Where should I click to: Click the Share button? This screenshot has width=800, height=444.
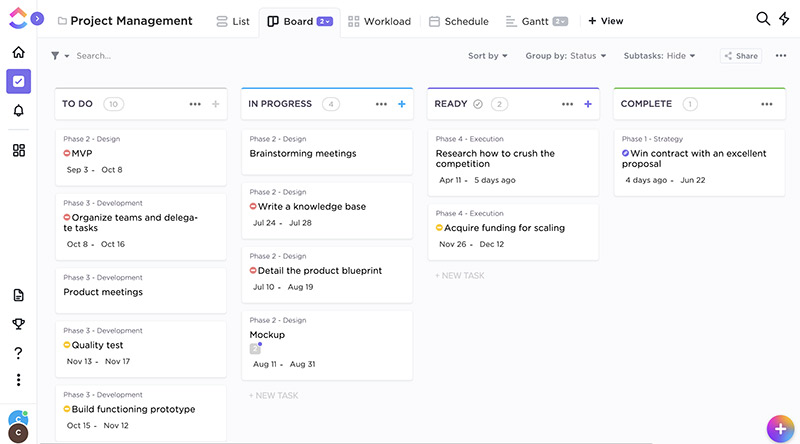click(x=740, y=56)
